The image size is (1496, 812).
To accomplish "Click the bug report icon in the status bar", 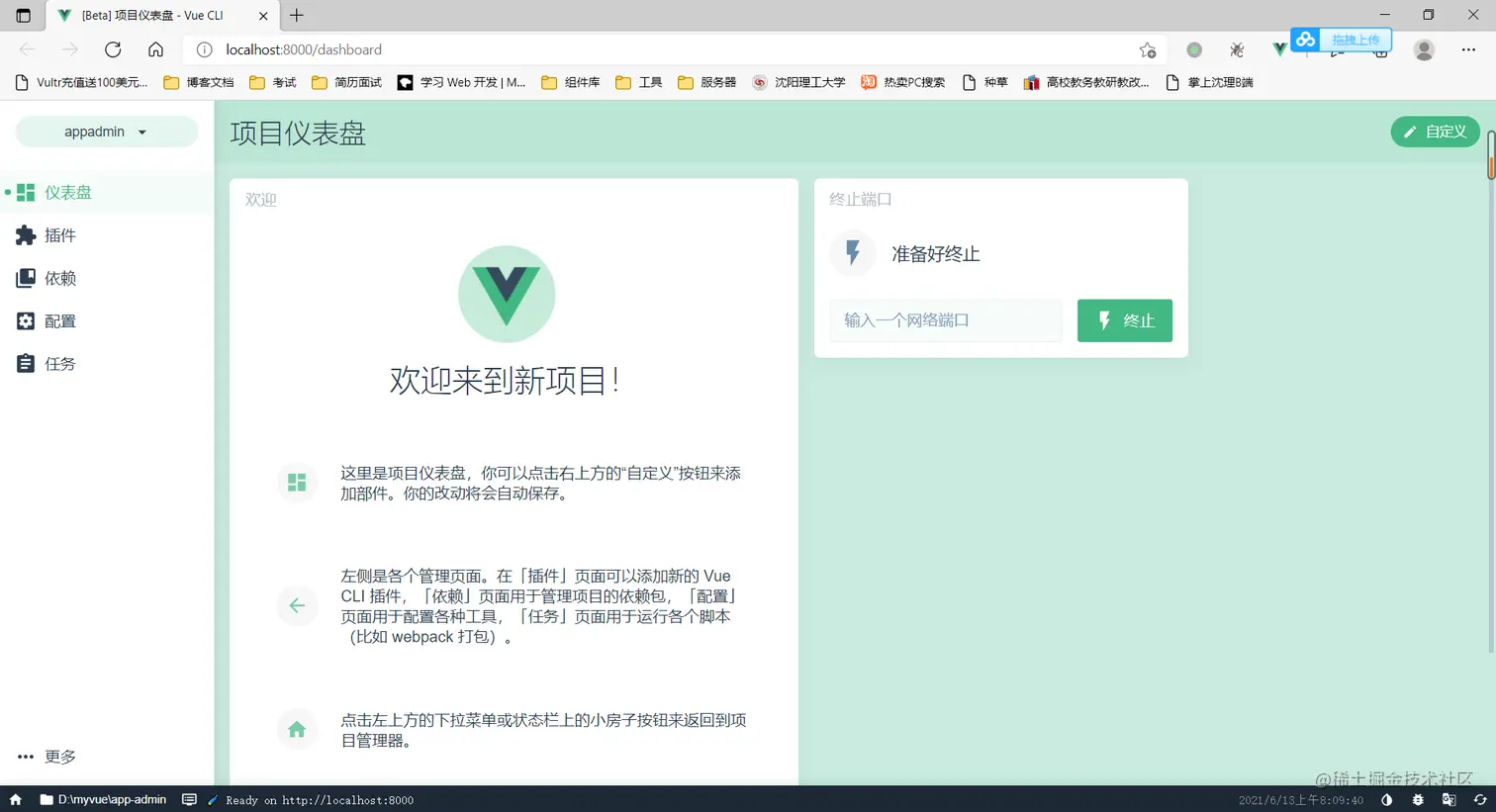I will point(1418,799).
